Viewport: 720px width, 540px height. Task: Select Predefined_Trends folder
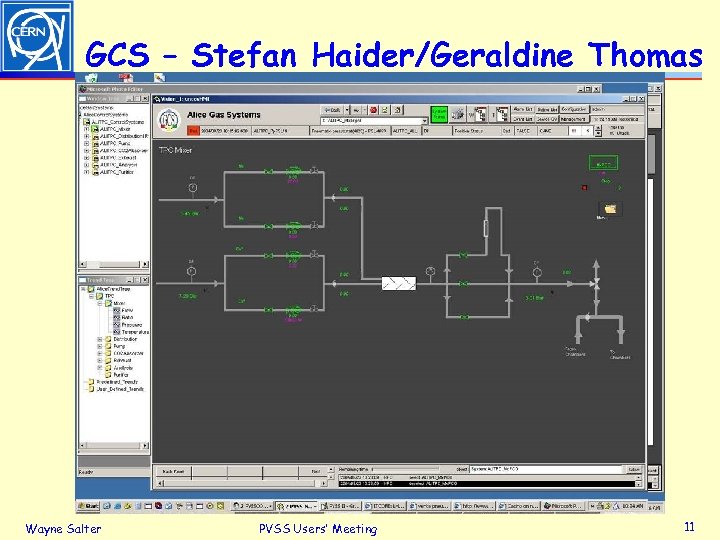pyautogui.click(x=117, y=382)
